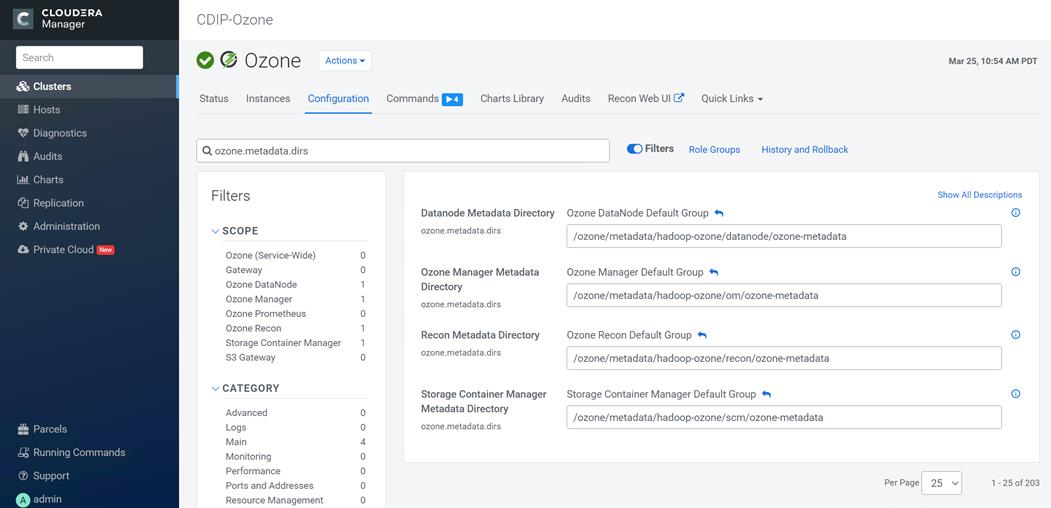The height and width of the screenshot is (508, 1051).
Task: Open the Actions dropdown
Action: click(x=344, y=61)
